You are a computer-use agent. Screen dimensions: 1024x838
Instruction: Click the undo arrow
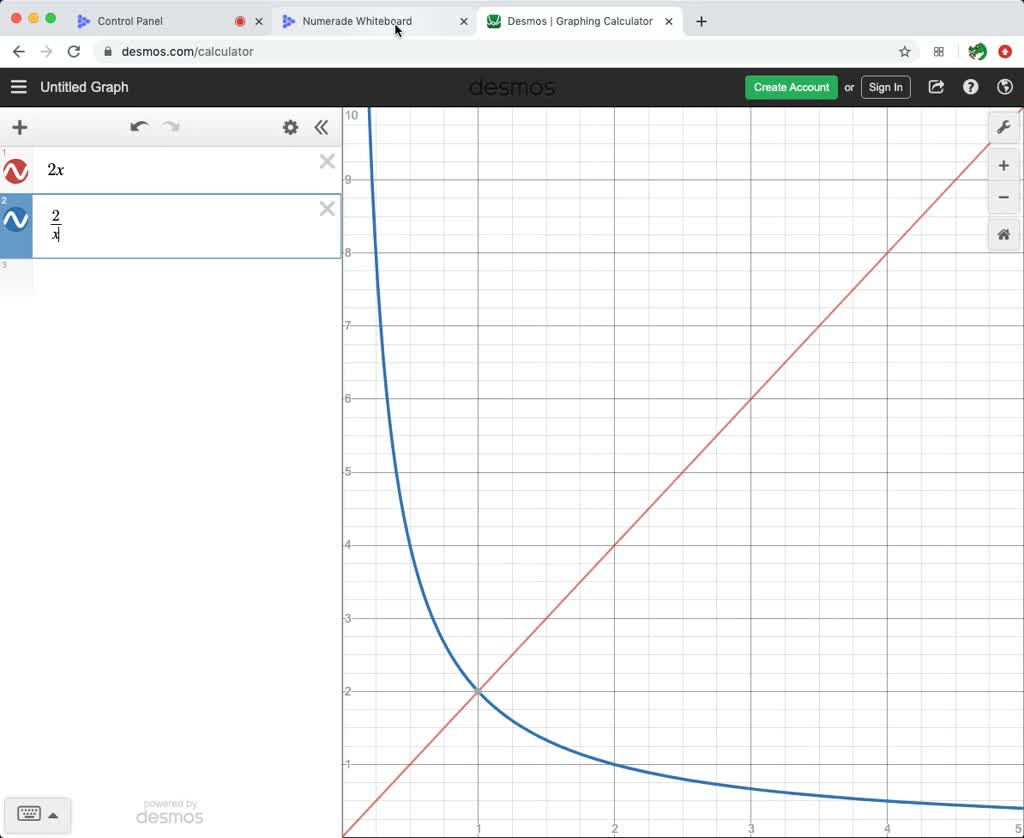click(x=140, y=127)
